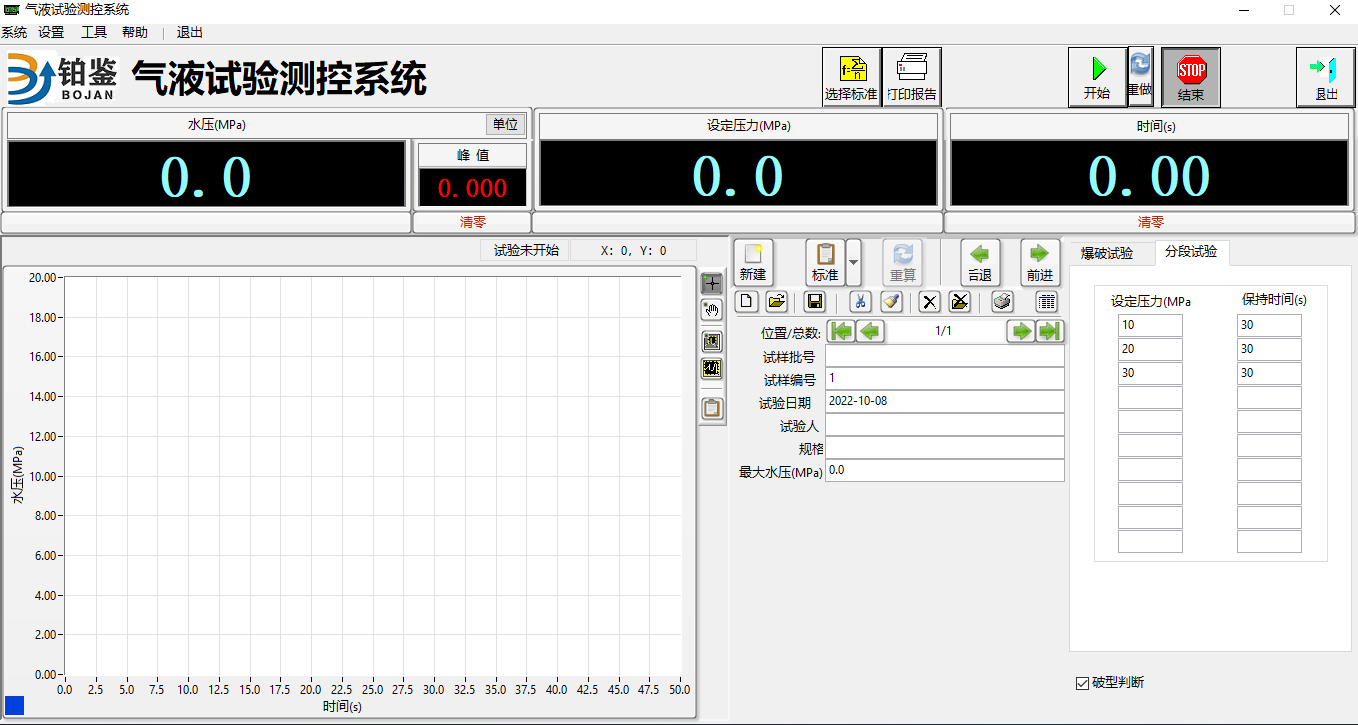Screen dimensions: 1358x725
Task: Click the scissors cut icon
Action: tap(860, 302)
